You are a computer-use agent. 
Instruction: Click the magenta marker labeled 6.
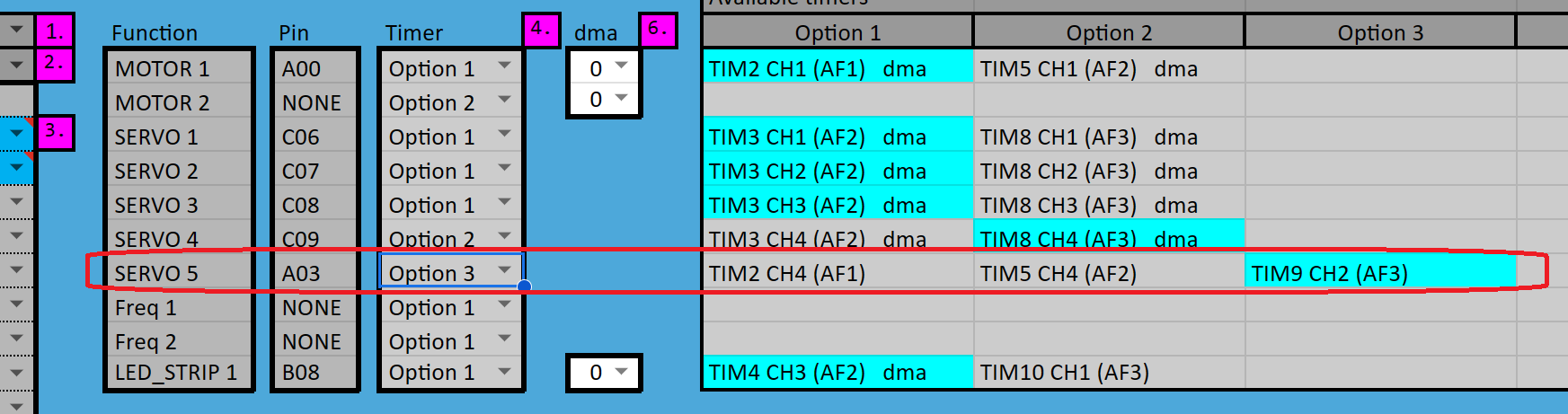[658, 30]
